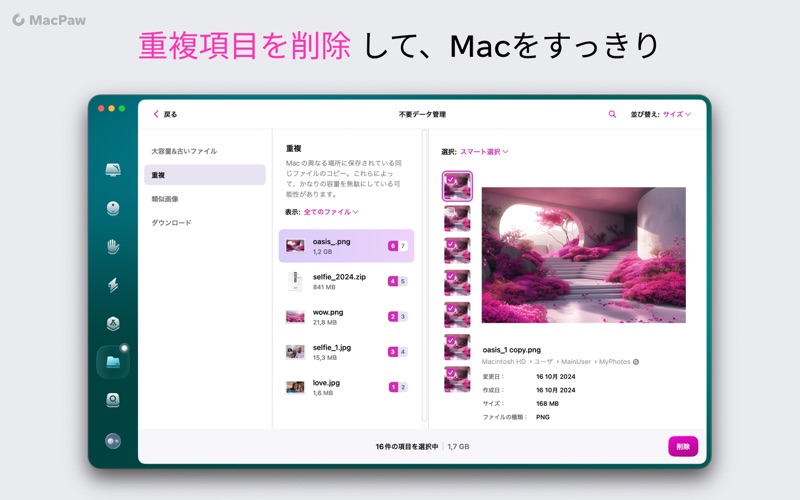
Task: Uncheck the third oasis duplicate thumbnail checkbox
Action: [450, 244]
